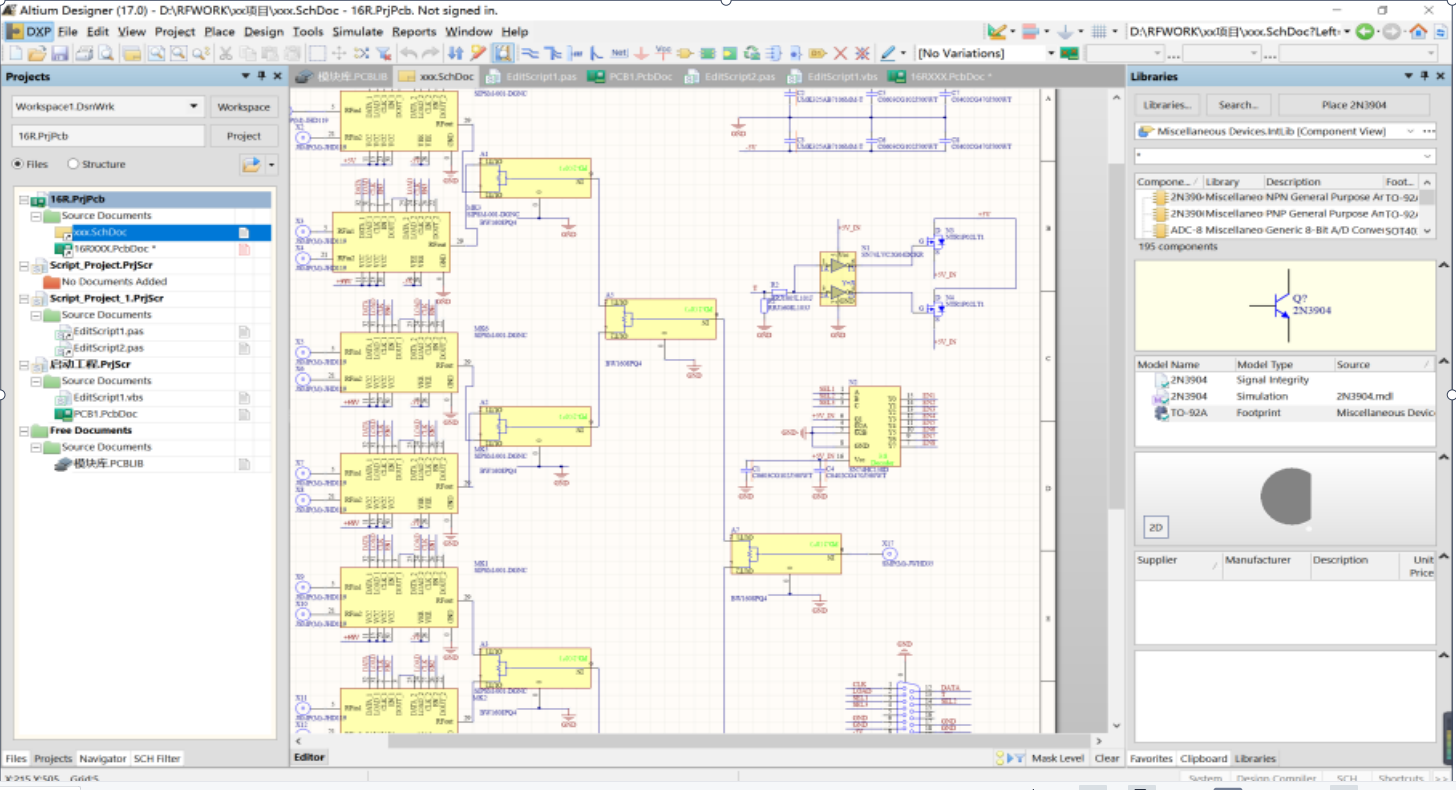The width and height of the screenshot is (1456, 790).
Task: Activate the Place Bus tool
Action: (553, 53)
